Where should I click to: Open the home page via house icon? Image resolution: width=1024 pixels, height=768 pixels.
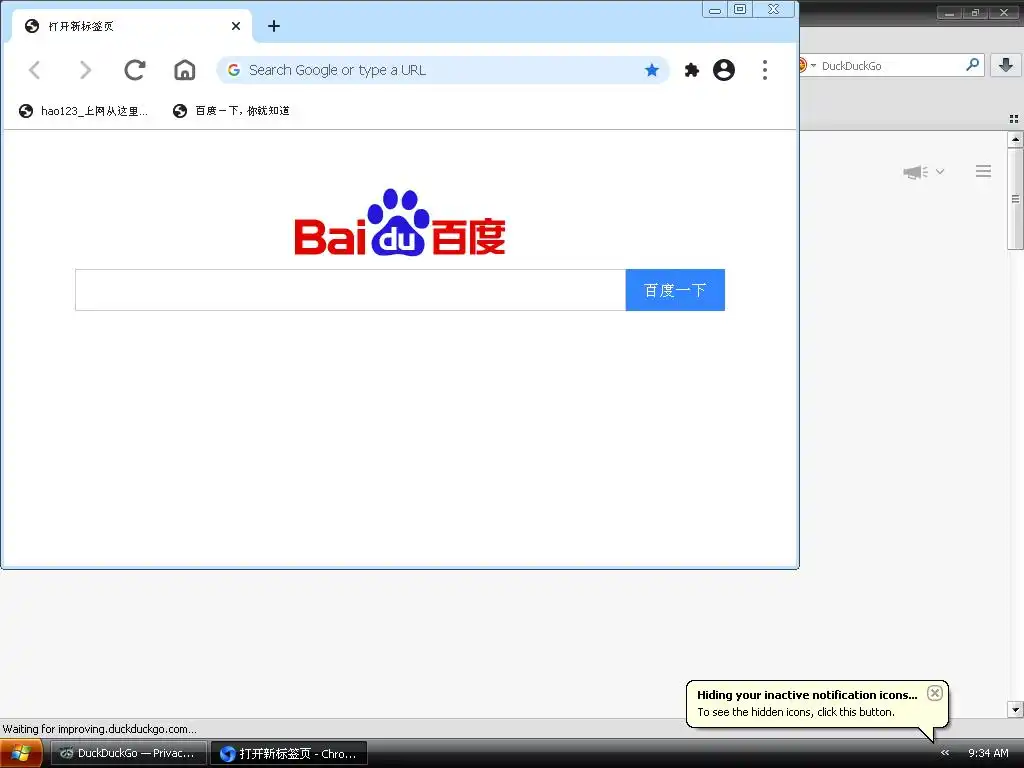click(185, 70)
